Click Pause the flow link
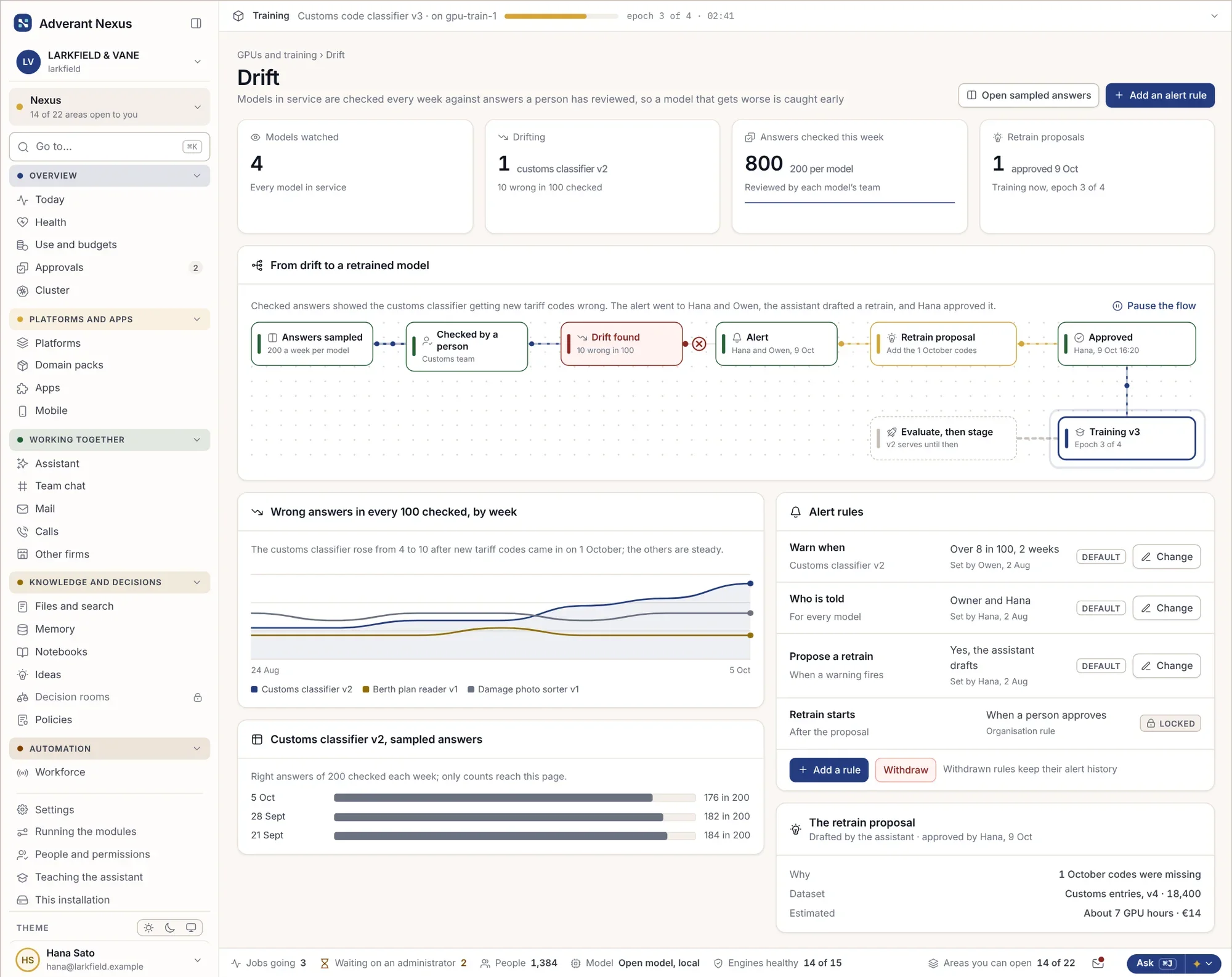 pyautogui.click(x=1154, y=306)
